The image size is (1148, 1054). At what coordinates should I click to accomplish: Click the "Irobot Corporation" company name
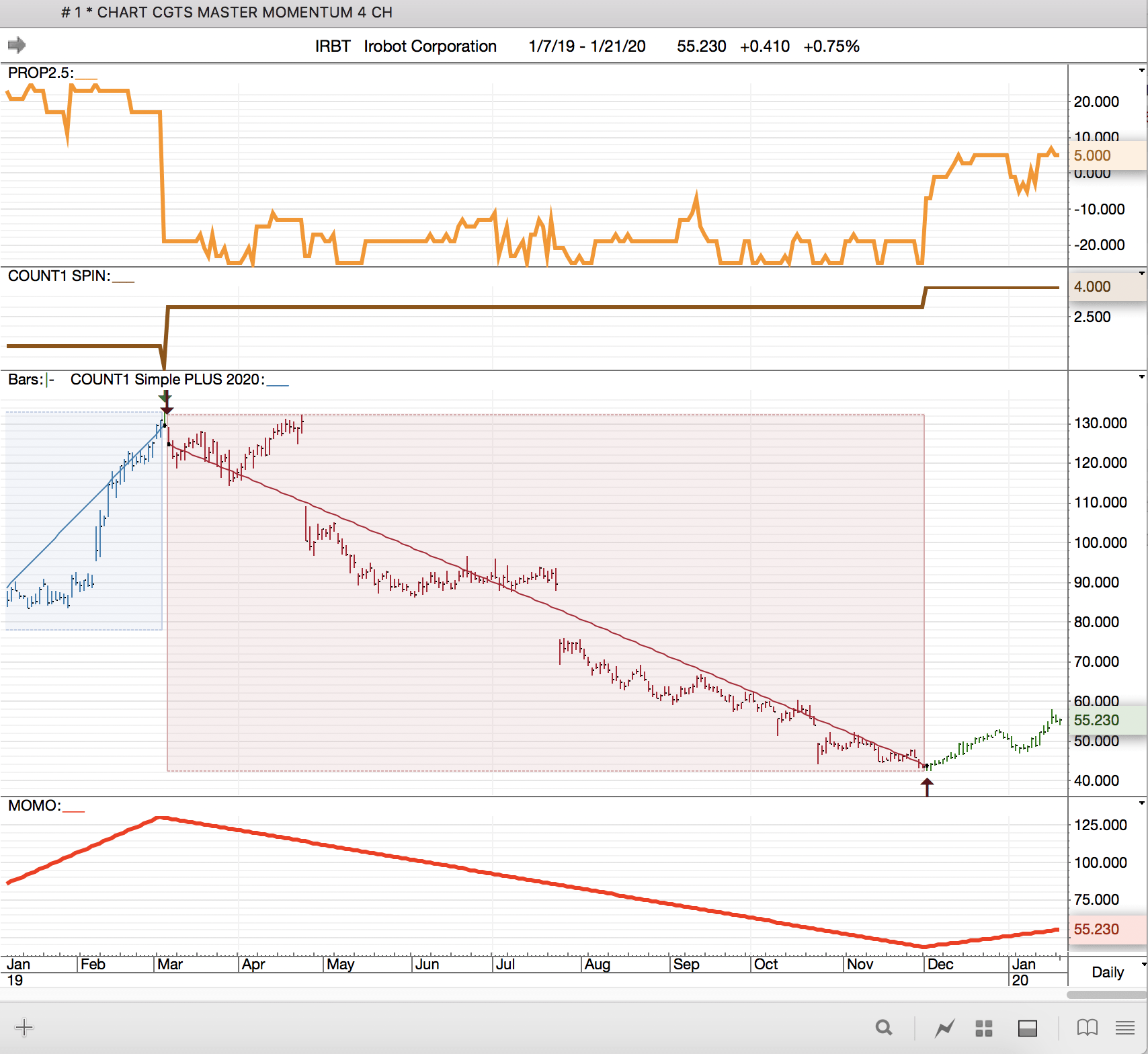coord(430,46)
